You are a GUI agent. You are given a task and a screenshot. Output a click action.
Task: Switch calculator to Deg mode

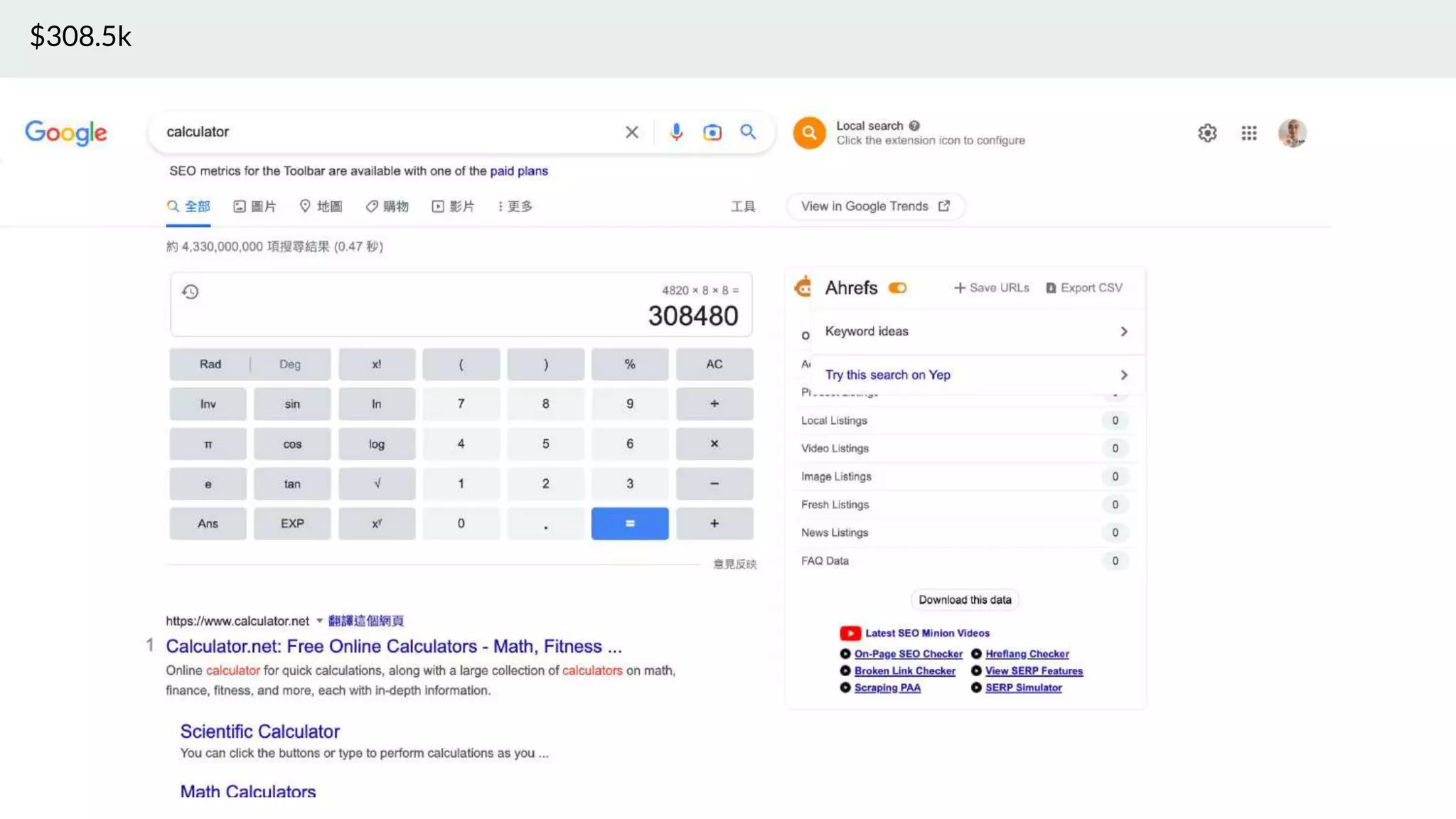290,364
